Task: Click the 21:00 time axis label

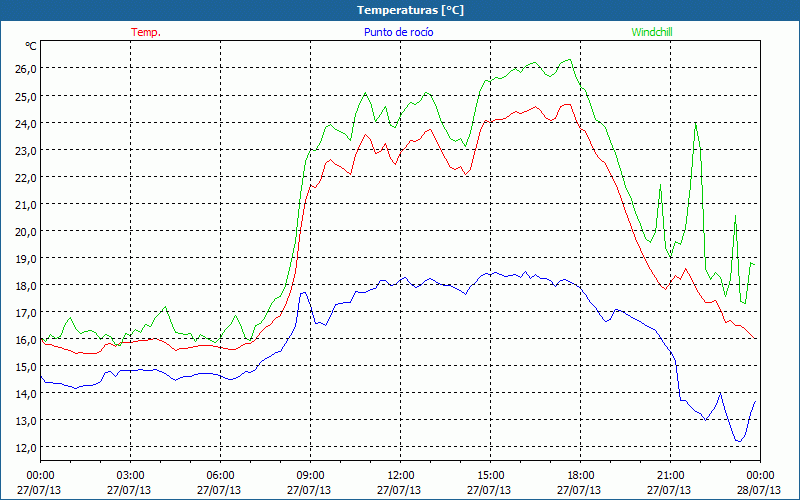Action: [670, 476]
